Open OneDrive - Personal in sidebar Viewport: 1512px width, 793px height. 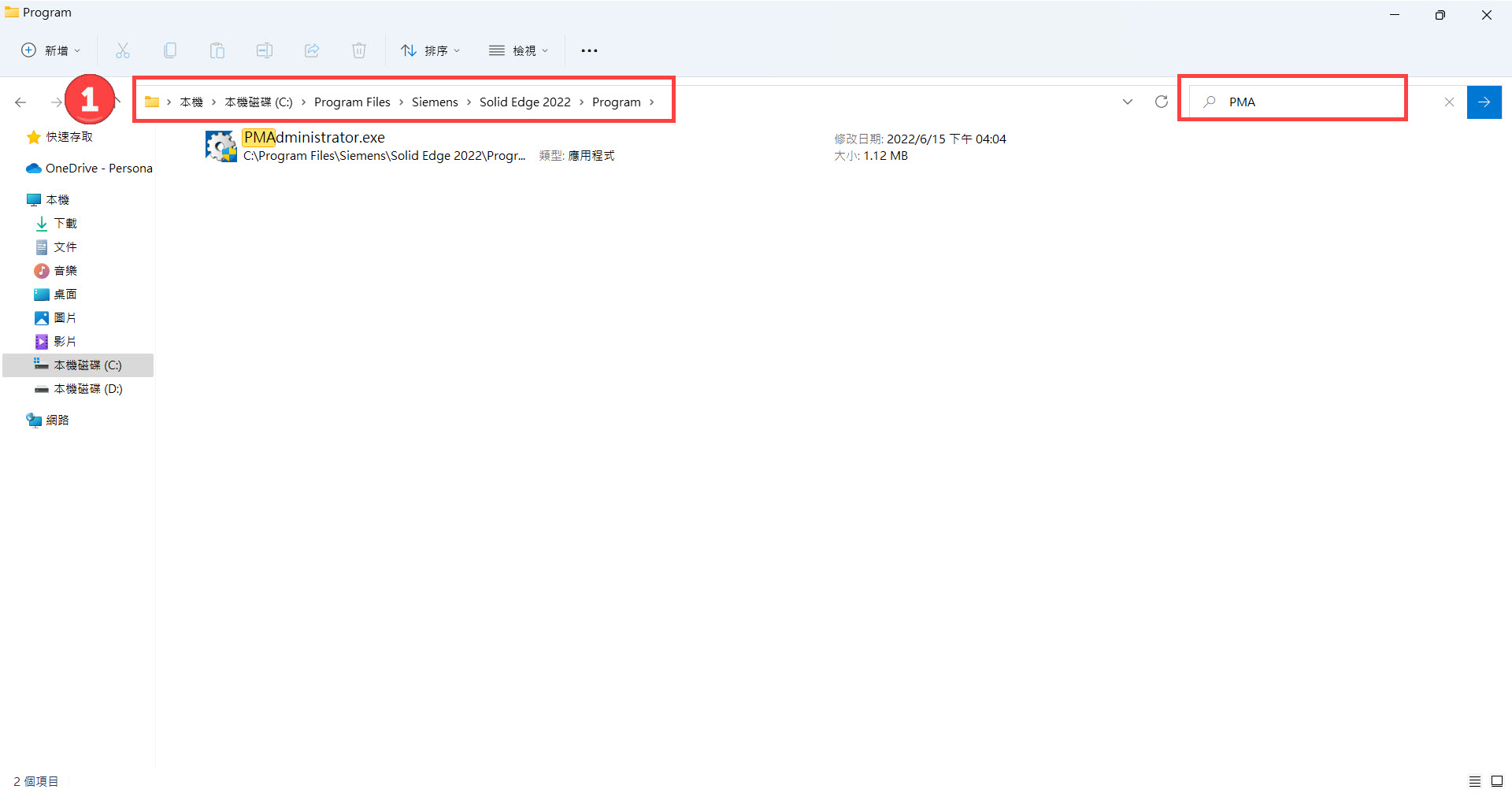(99, 169)
